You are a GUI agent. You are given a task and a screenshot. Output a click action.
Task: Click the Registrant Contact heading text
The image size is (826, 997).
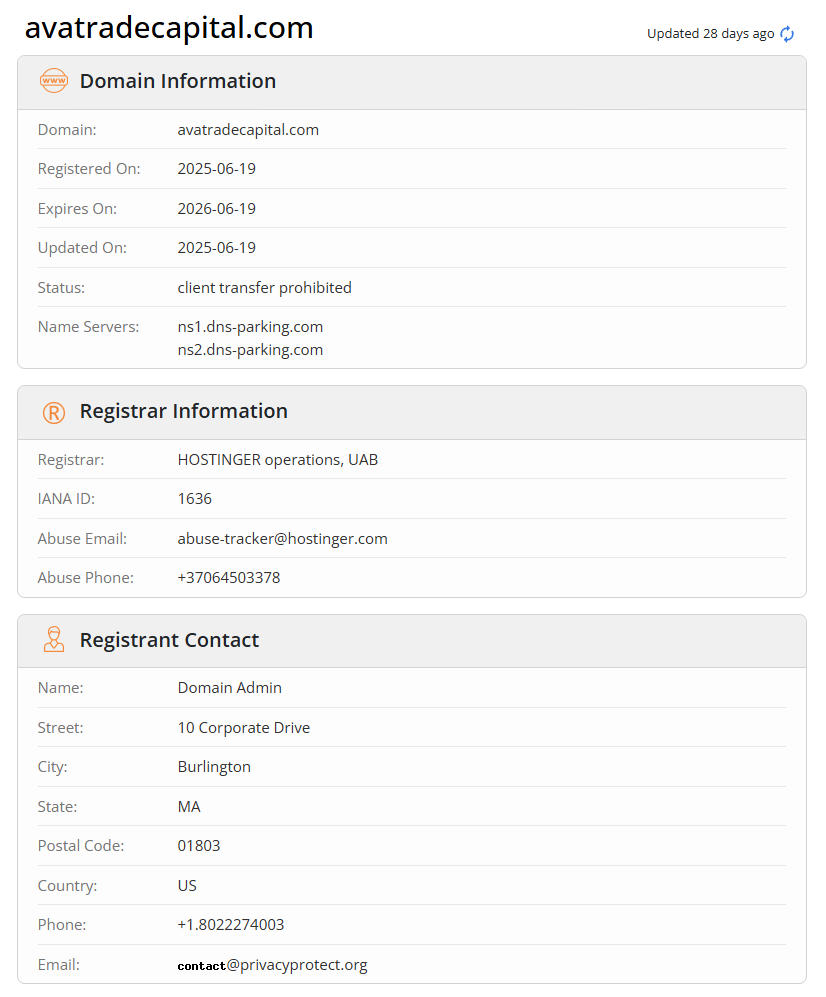click(169, 640)
